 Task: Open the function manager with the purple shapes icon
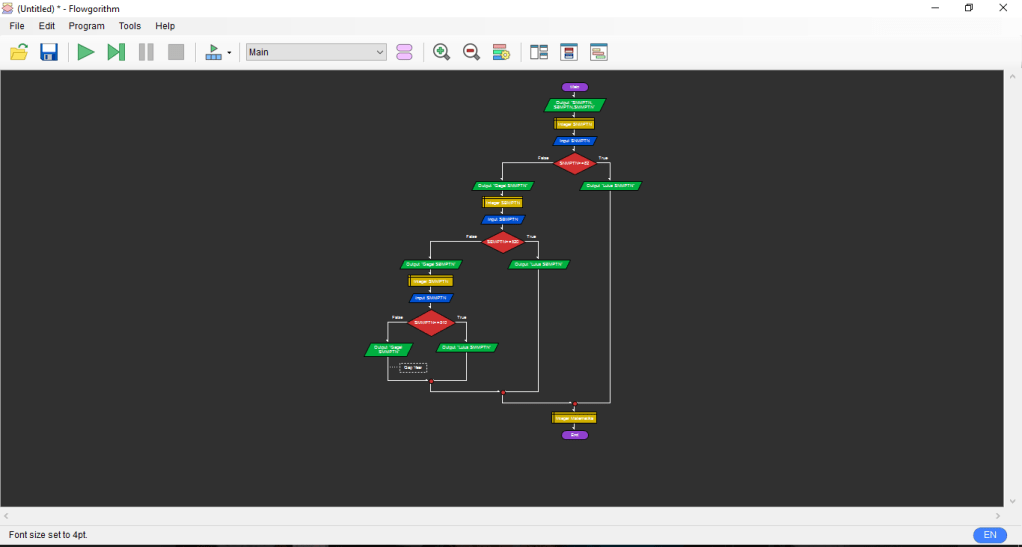point(404,52)
